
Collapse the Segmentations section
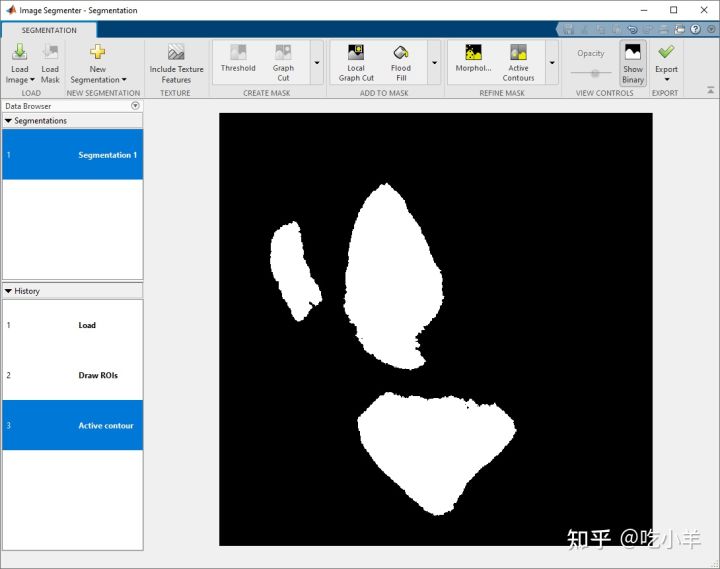pyautogui.click(x=8, y=120)
